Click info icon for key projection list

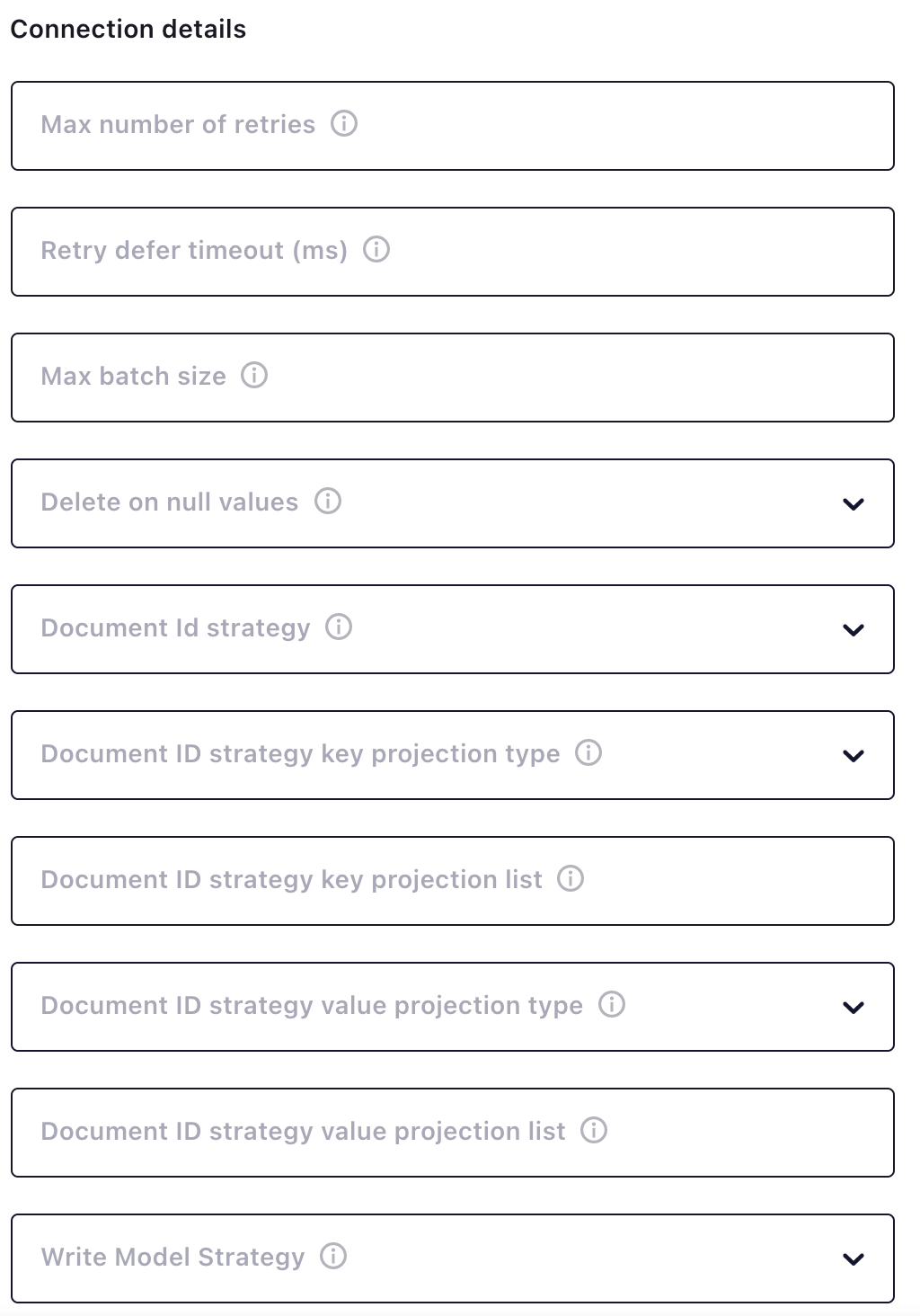click(571, 878)
